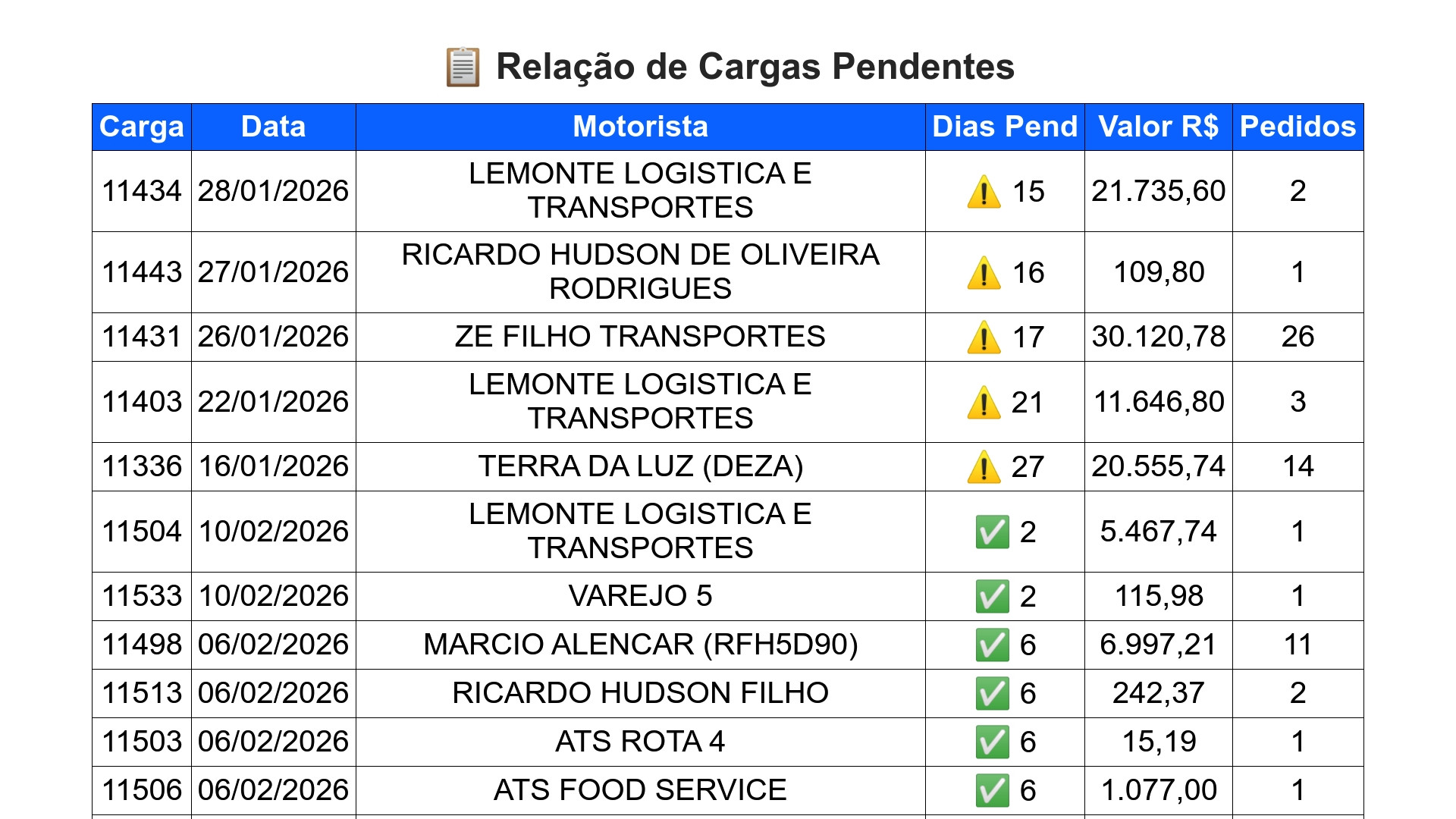Click warning icon for TERRA DA LUZ

(x=984, y=466)
